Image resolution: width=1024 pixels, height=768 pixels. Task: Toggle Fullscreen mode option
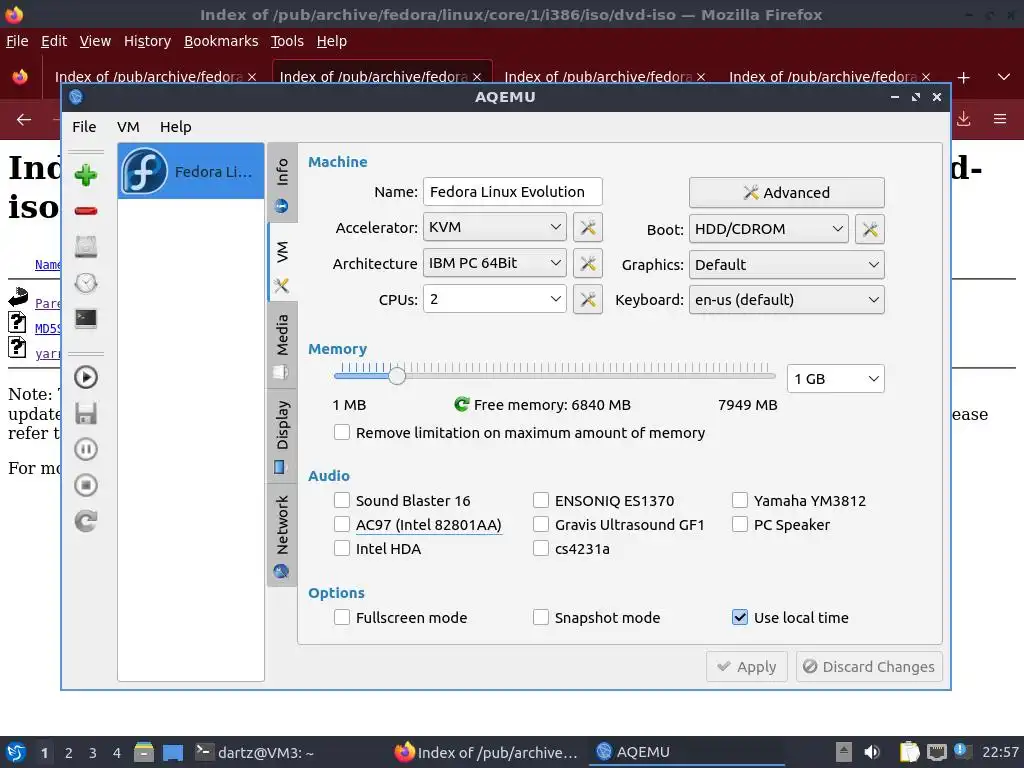(342, 617)
